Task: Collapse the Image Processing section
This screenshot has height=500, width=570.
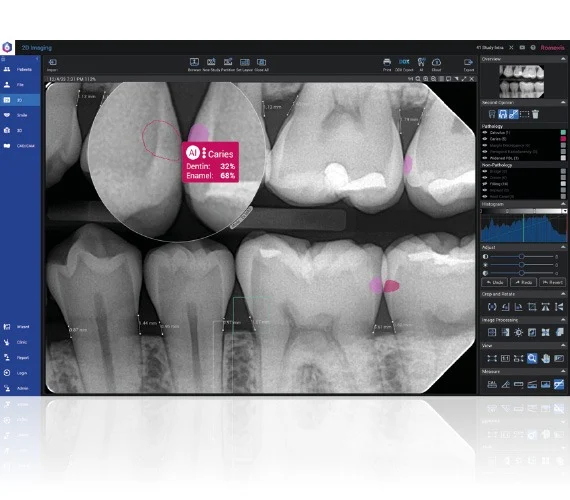Action: coord(563,320)
